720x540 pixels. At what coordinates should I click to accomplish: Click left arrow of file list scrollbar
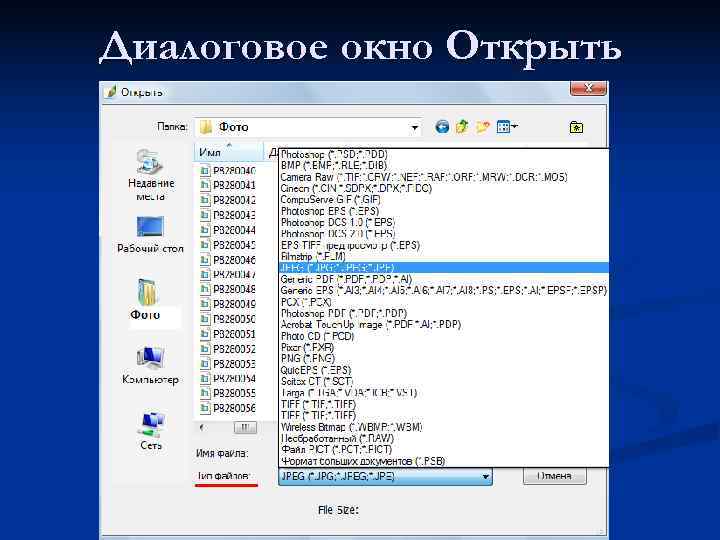tap(201, 428)
